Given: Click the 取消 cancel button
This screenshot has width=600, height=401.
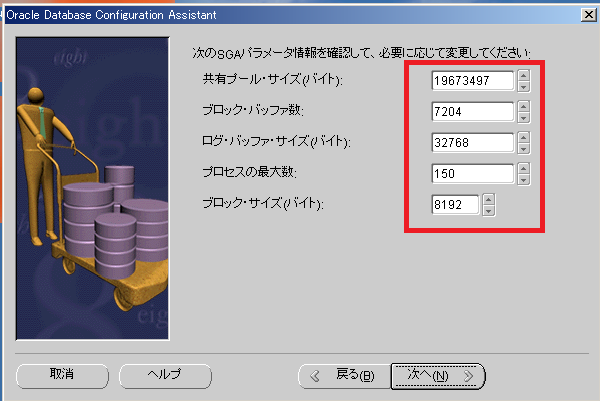Looking at the screenshot, I should [x=62, y=376].
